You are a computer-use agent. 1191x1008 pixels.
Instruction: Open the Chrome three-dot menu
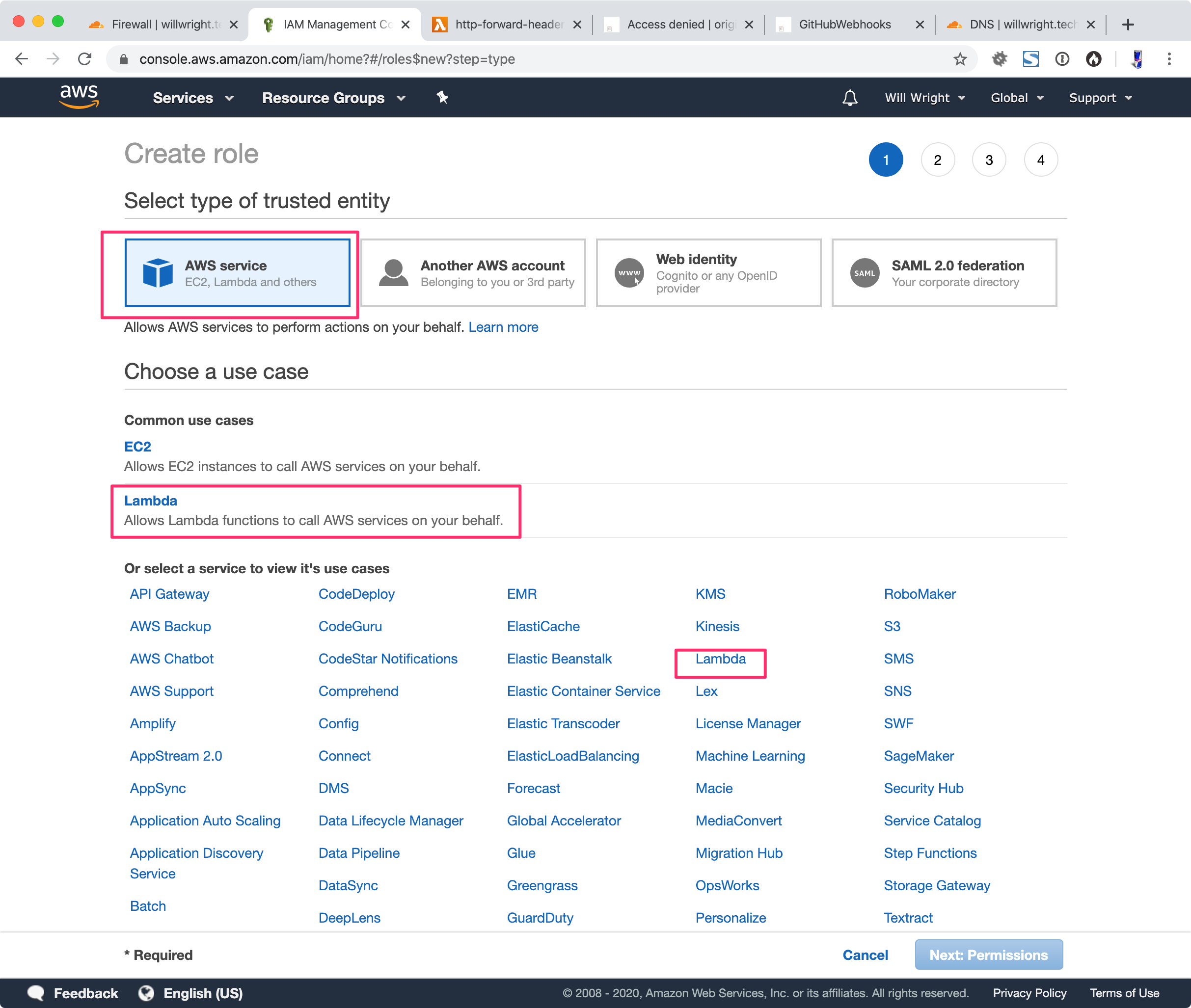(1169, 59)
